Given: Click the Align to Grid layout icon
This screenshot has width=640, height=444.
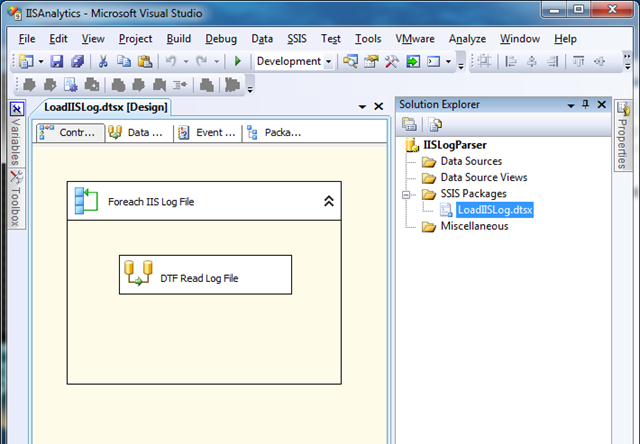Looking at the screenshot, I should [484, 62].
